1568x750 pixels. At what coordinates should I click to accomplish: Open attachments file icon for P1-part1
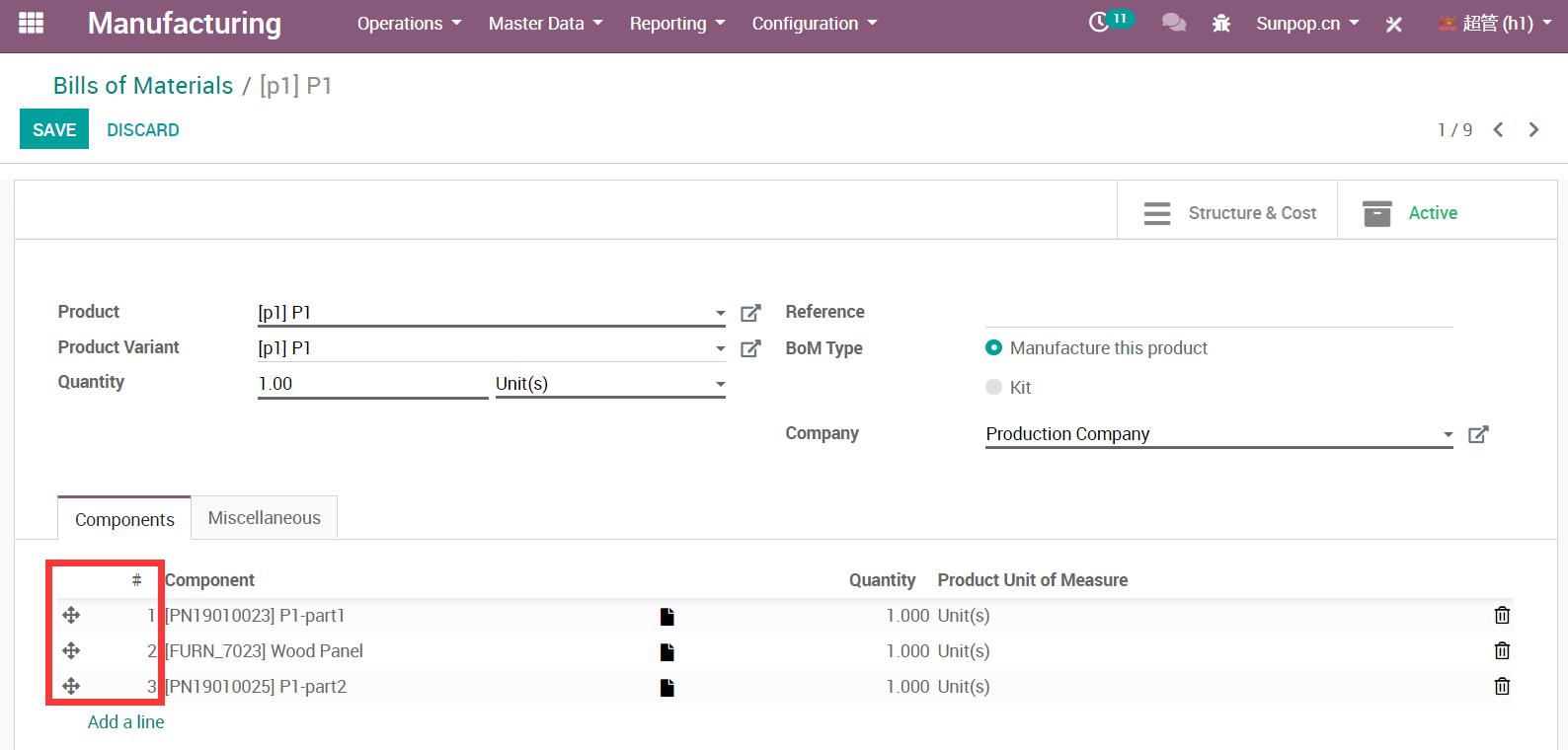pos(667,617)
